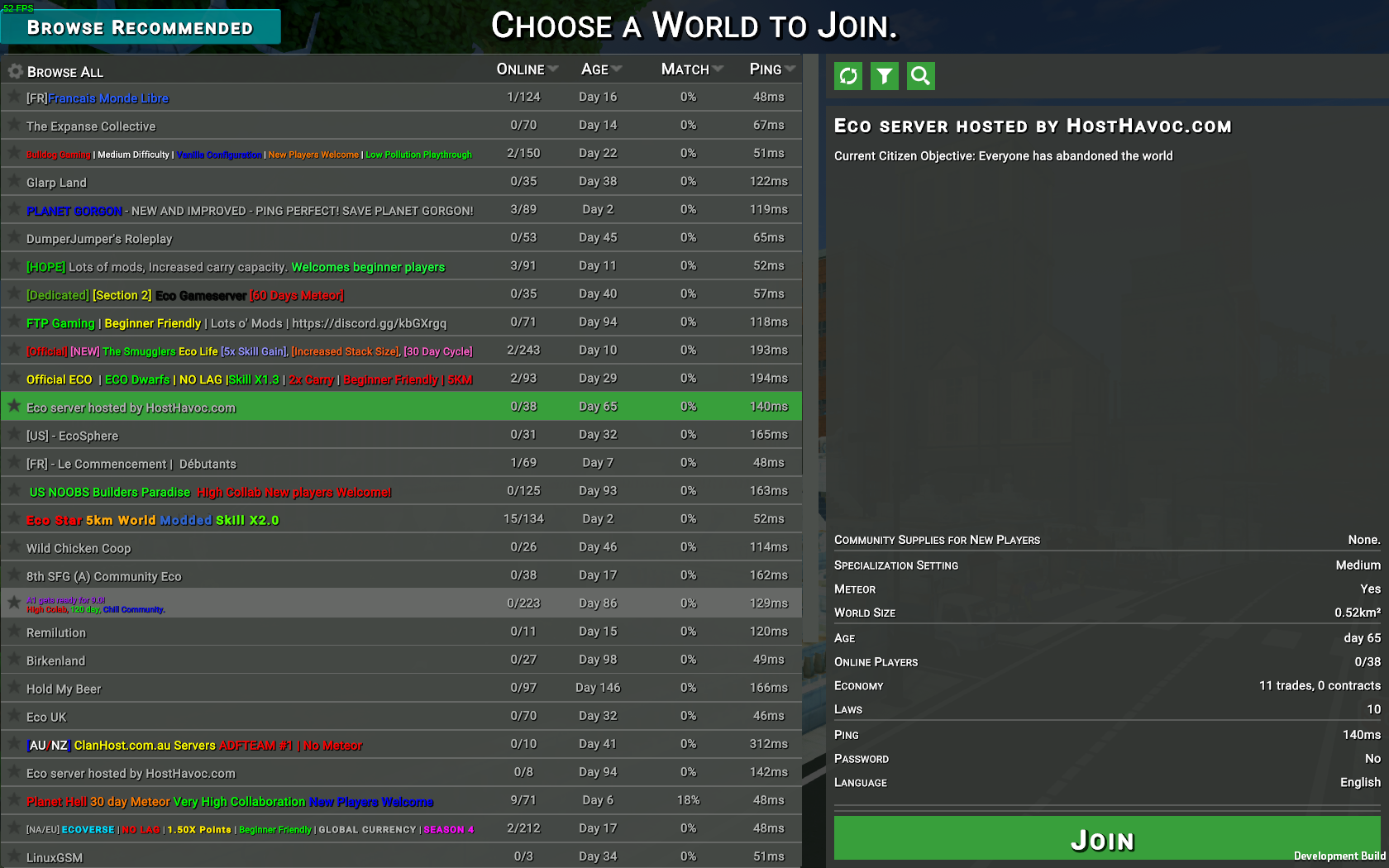Select the A1 gets ready for 9.0 server
The width and height of the screenshot is (1389, 868).
402,603
